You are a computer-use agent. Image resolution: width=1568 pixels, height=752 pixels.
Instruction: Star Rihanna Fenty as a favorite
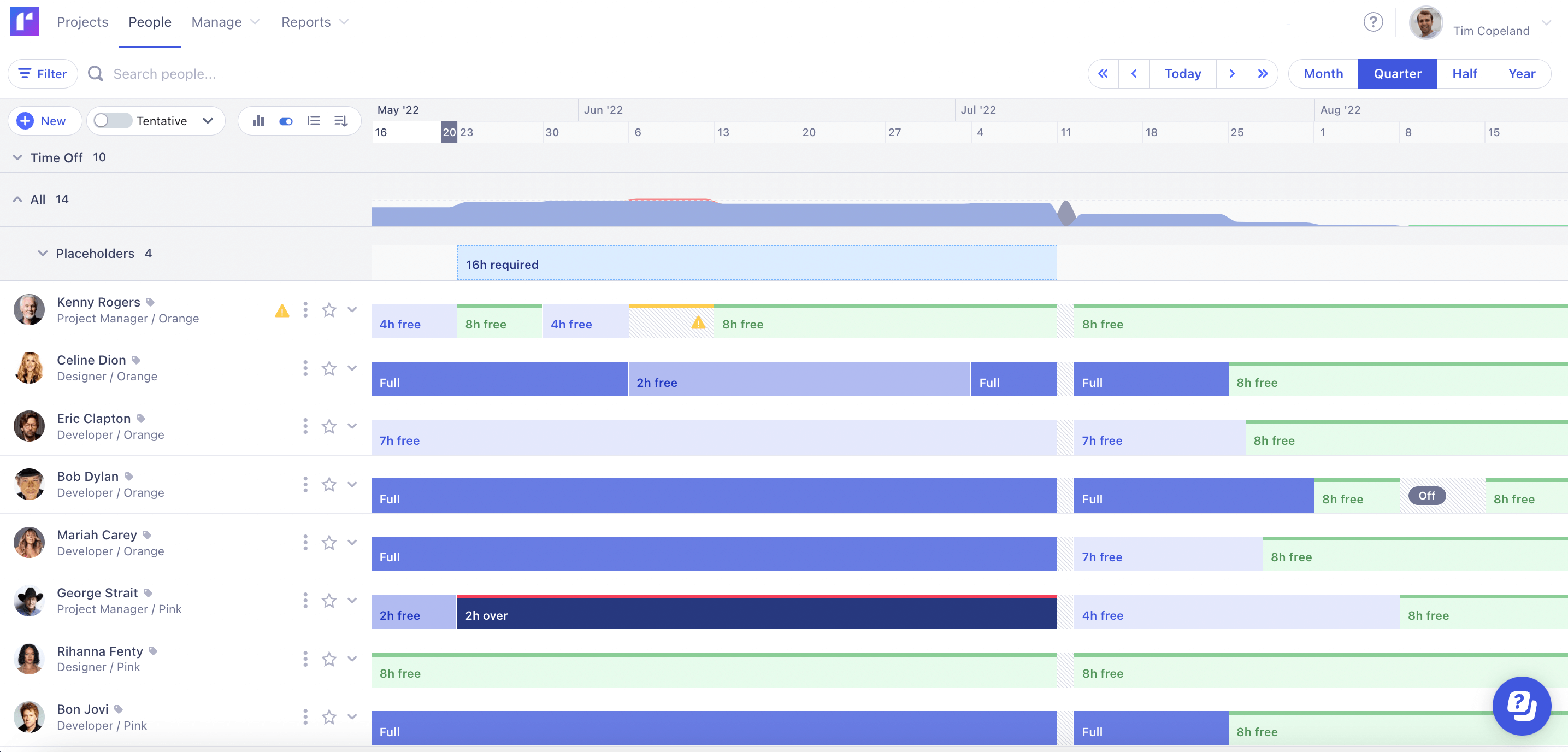pyautogui.click(x=329, y=659)
